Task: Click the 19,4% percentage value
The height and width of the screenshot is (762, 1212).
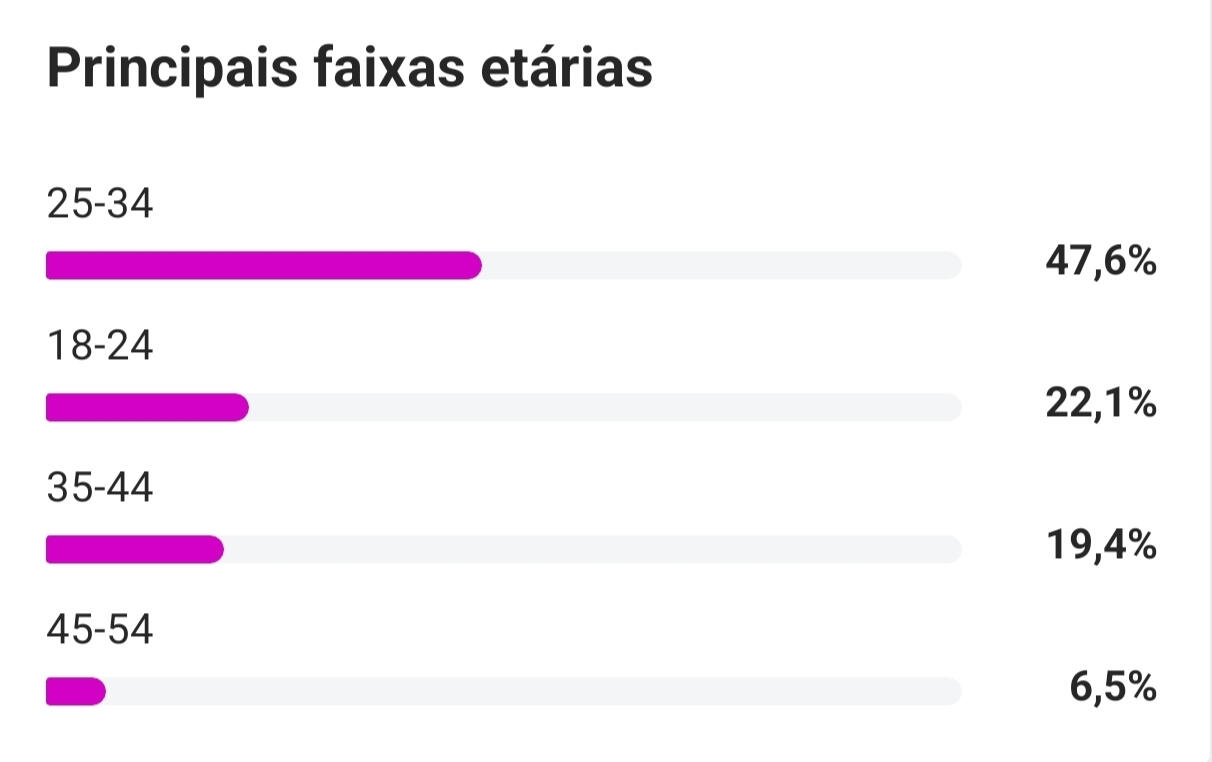Action: click(x=1100, y=546)
